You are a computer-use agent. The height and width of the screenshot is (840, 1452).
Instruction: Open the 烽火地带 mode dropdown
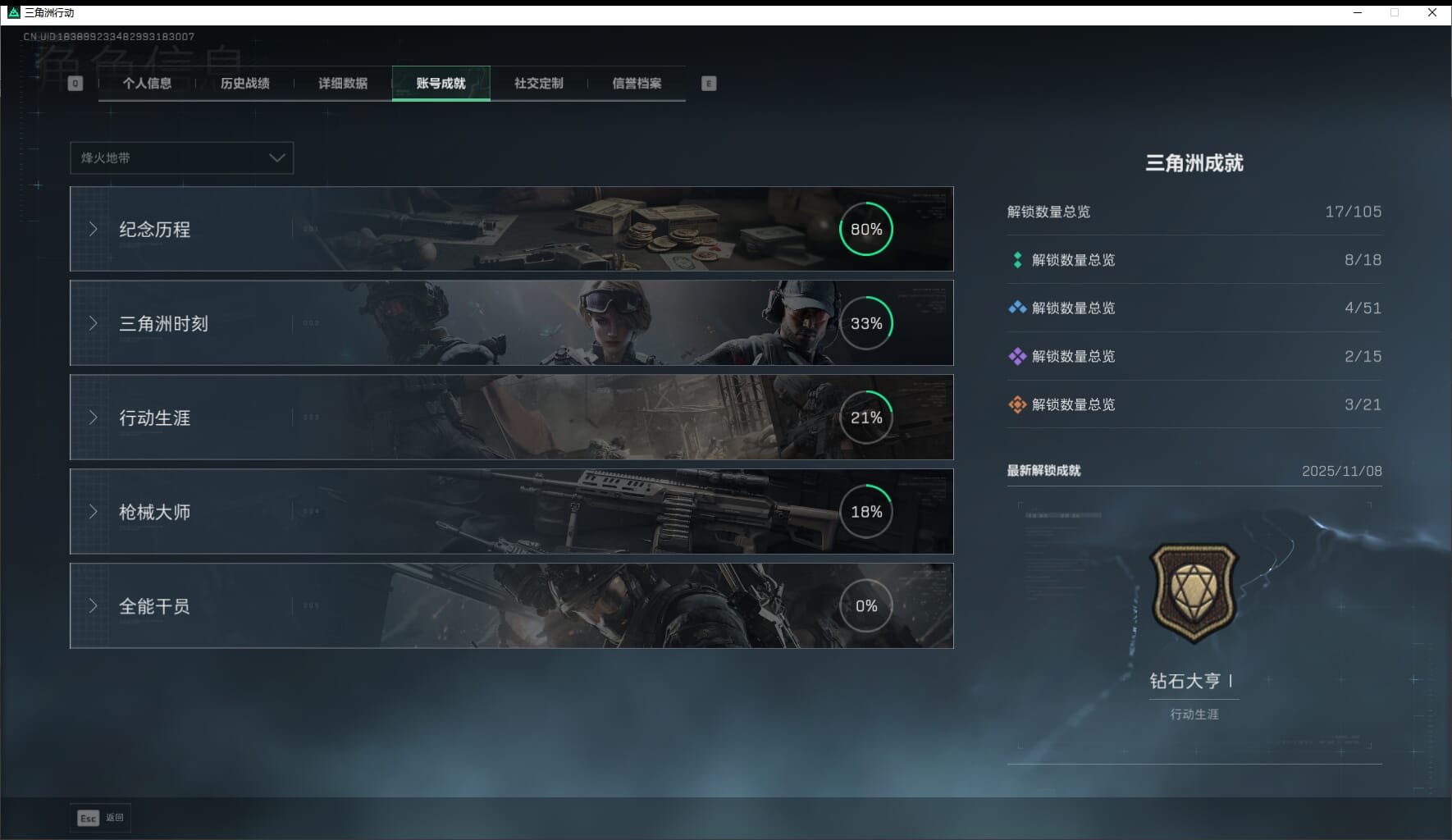[x=181, y=157]
